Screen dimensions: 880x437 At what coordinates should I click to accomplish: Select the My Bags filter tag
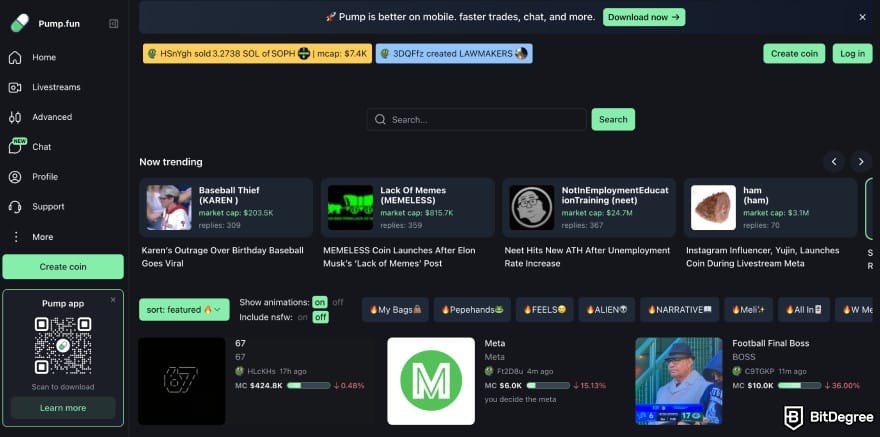[395, 310]
